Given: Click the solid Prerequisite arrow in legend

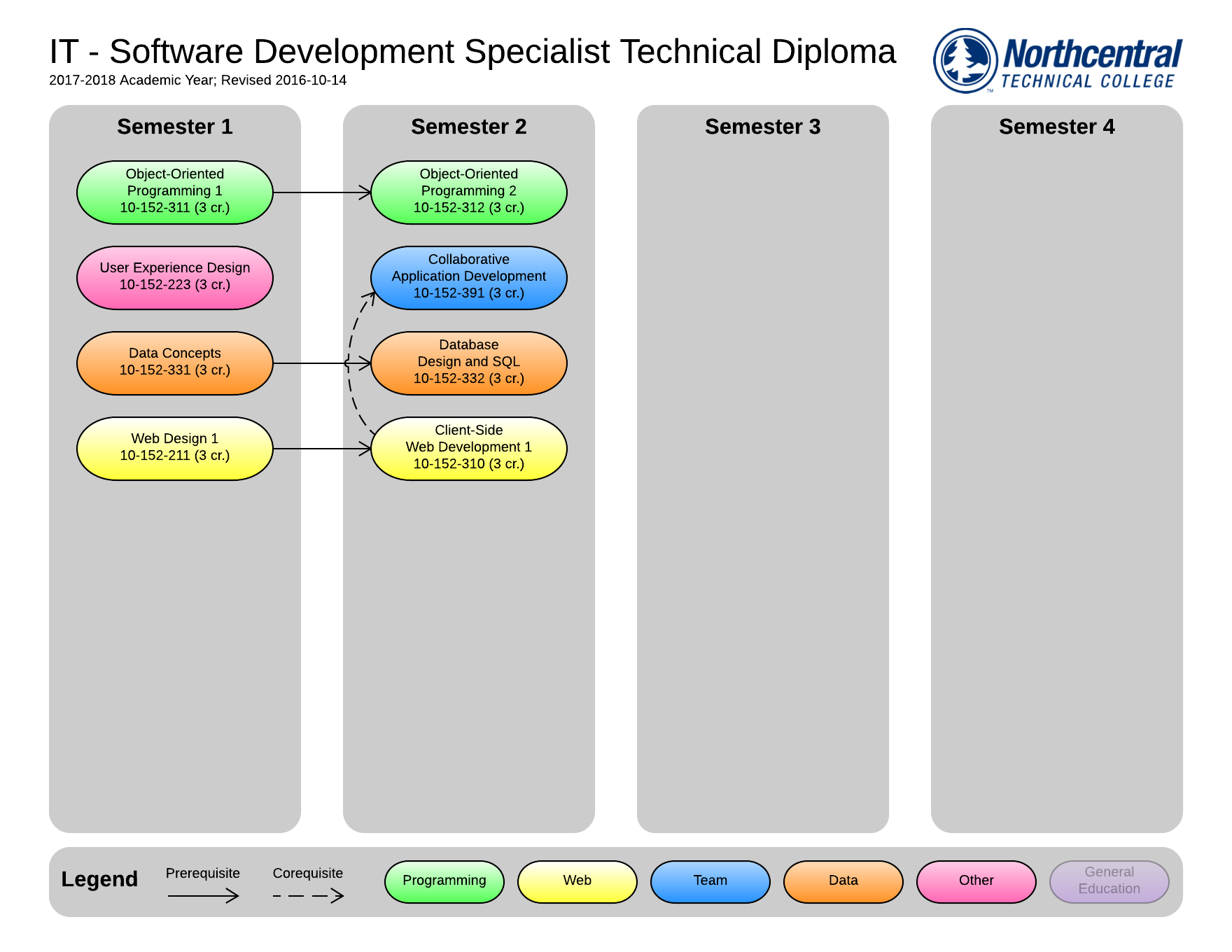Looking at the screenshot, I should pyautogui.click(x=203, y=895).
